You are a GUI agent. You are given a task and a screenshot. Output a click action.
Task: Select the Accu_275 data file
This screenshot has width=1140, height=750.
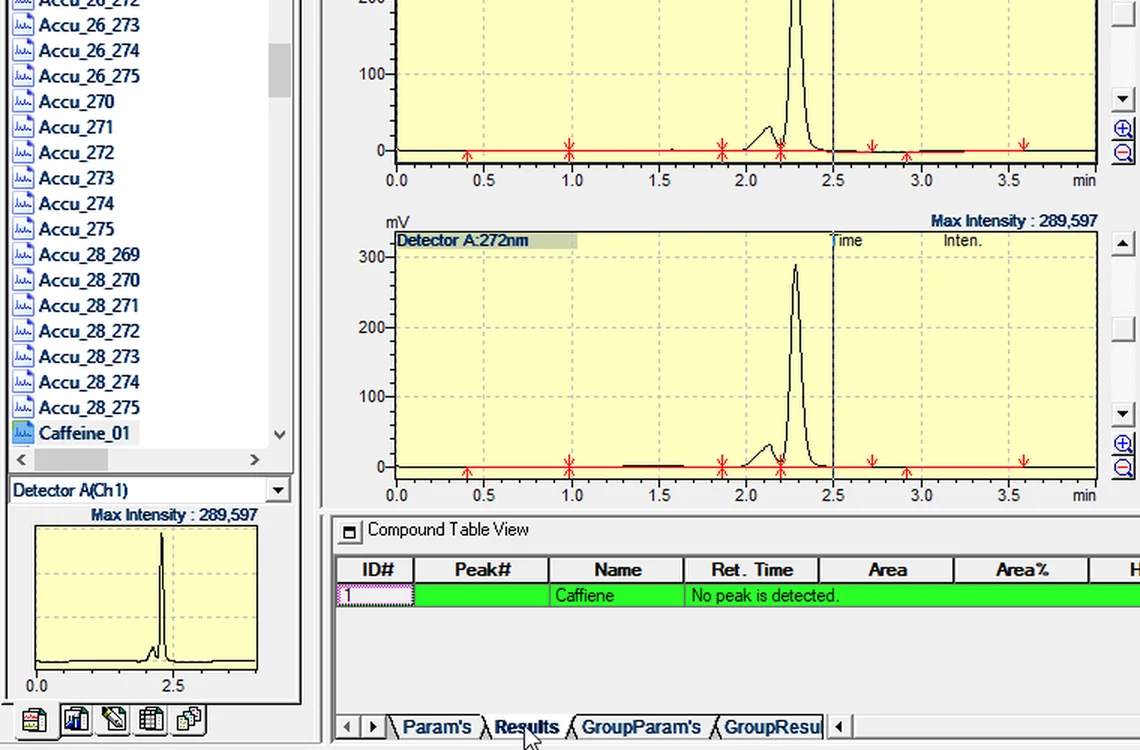pyautogui.click(x=76, y=229)
